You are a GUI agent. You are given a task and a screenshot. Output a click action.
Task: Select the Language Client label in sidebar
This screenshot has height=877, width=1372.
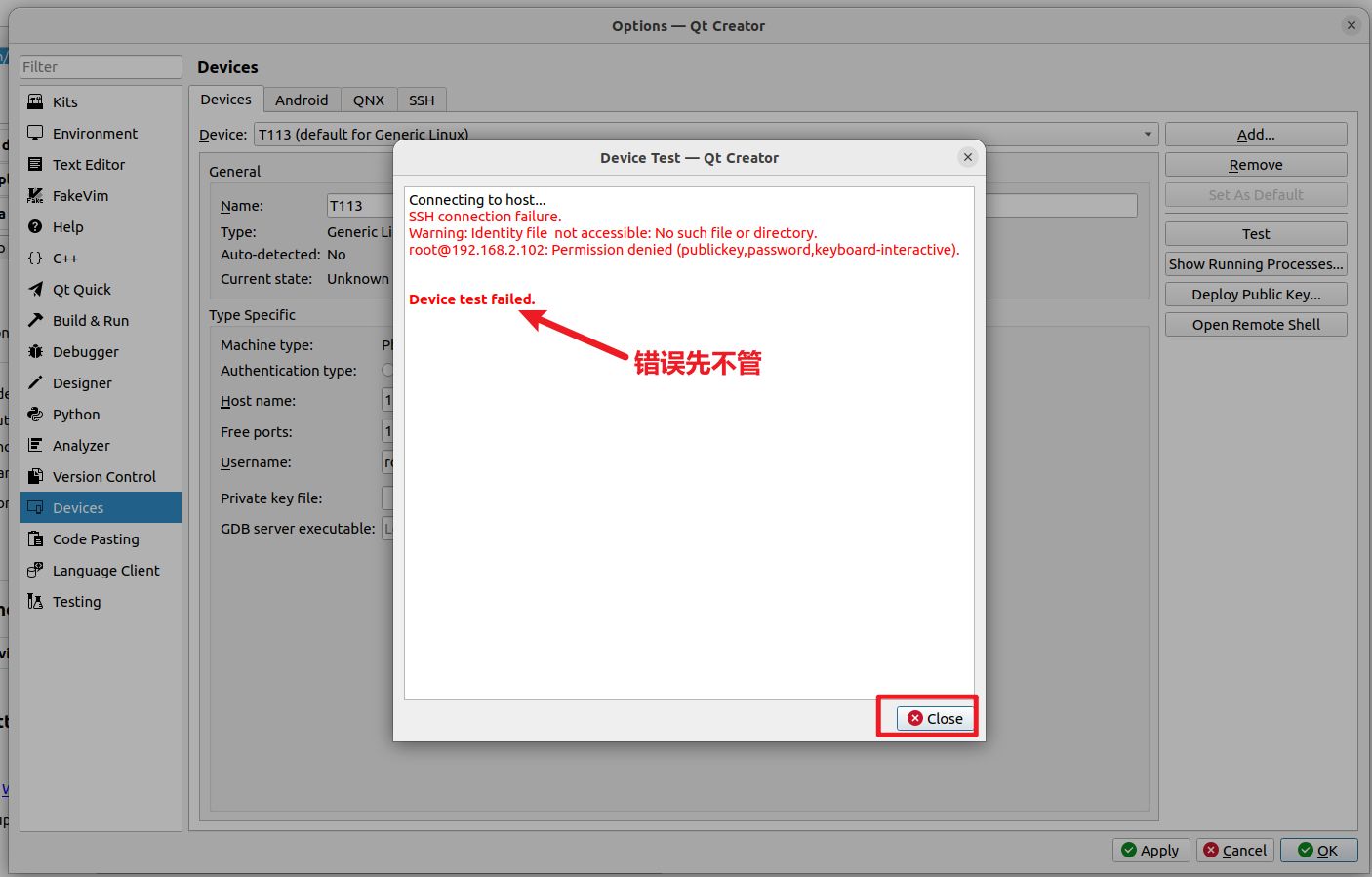click(x=106, y=570)
